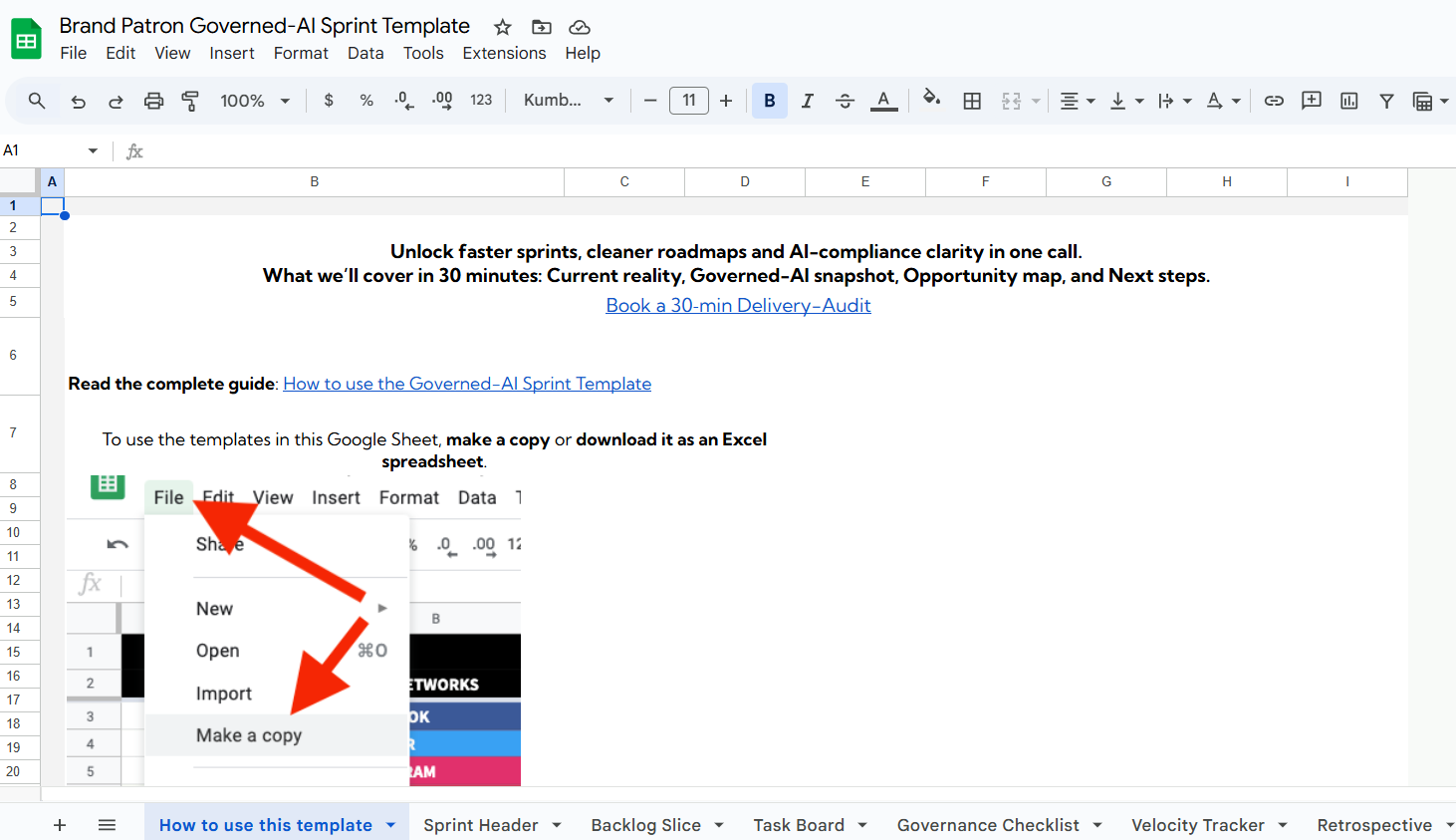Add a comment with toolbar icon
Viewport: 1456px width, 840px height.
point(1312,101)
